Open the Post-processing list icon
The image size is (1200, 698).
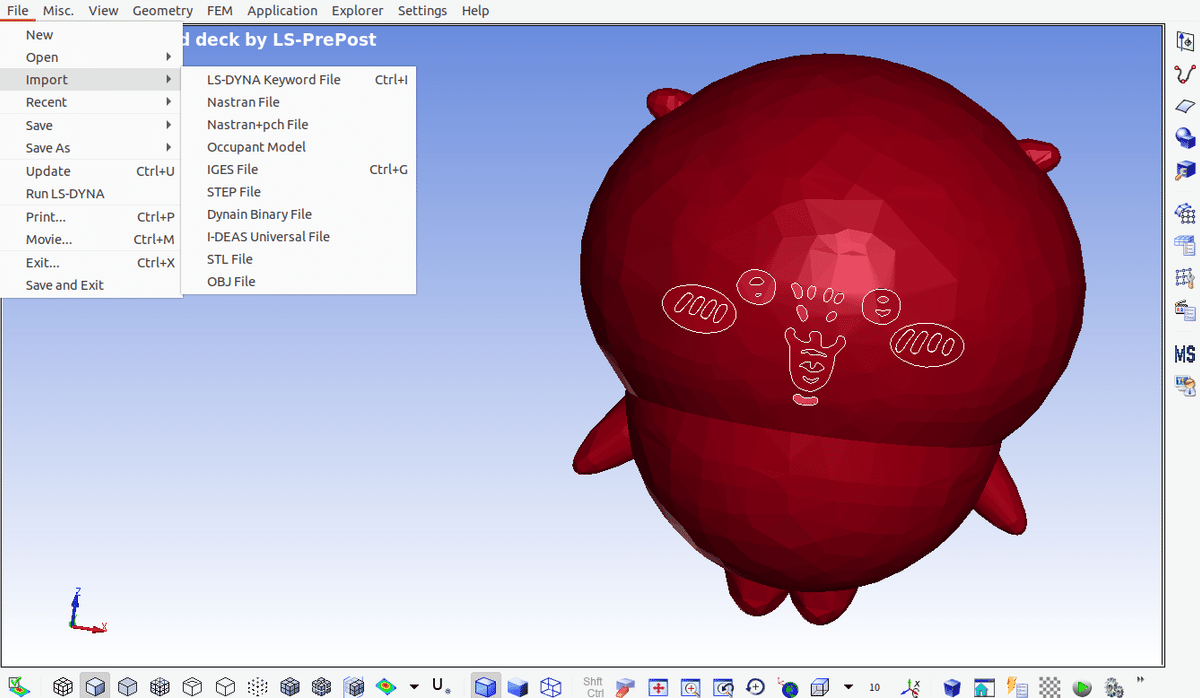[x=1185, y=309]
